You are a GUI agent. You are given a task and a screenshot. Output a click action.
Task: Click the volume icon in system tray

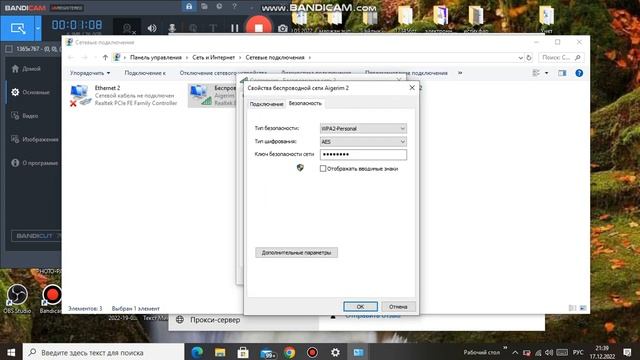click(x=549, y=353)
